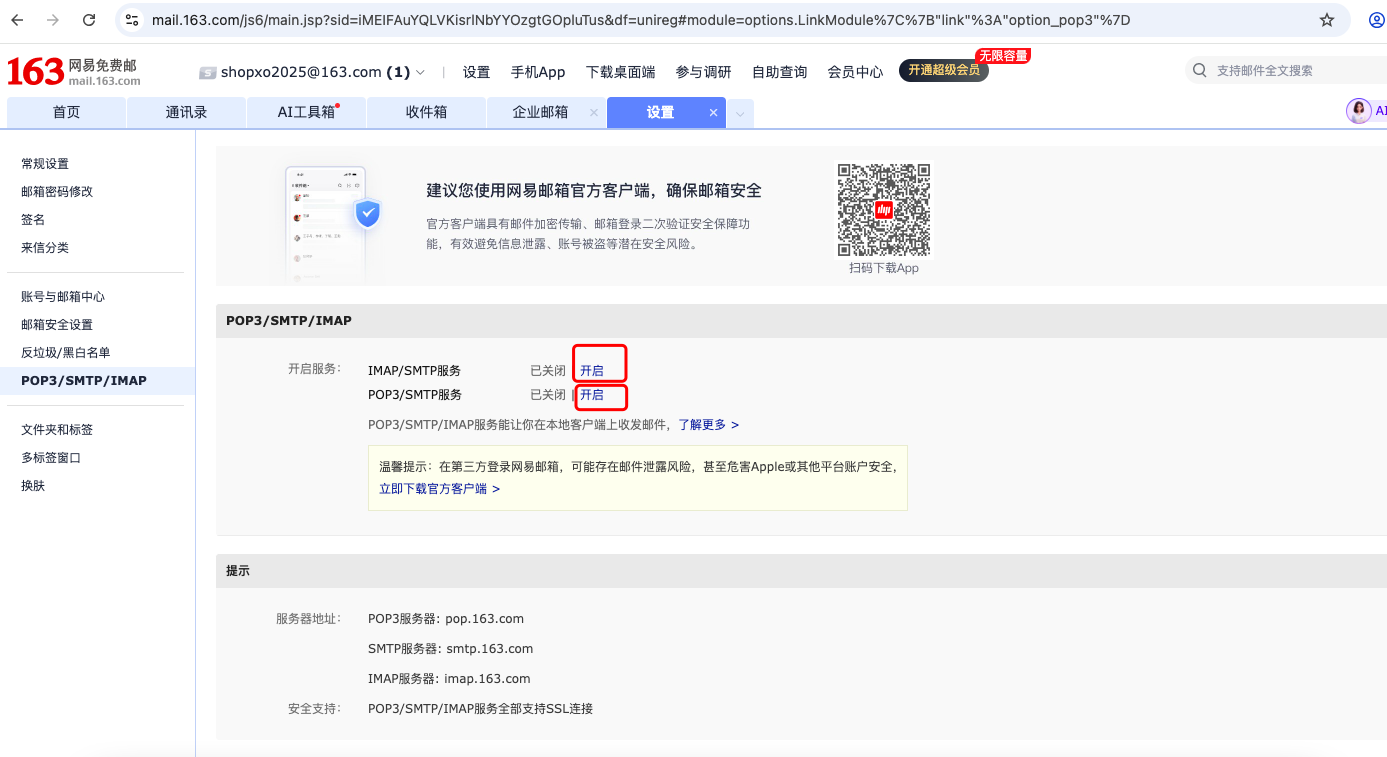Open the Chrome profile icon

[1376, 20]
